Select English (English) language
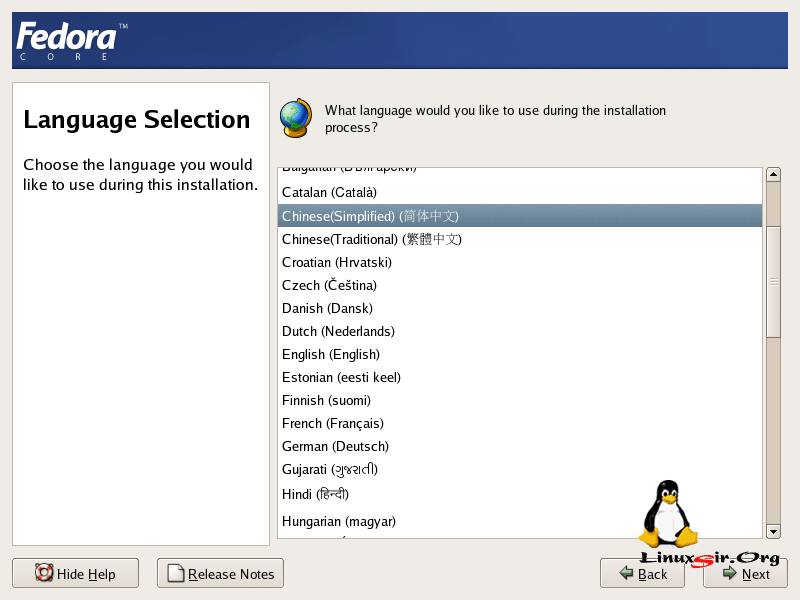The height and width of the screenshot is (600, 800). click(x=520, y=354)
